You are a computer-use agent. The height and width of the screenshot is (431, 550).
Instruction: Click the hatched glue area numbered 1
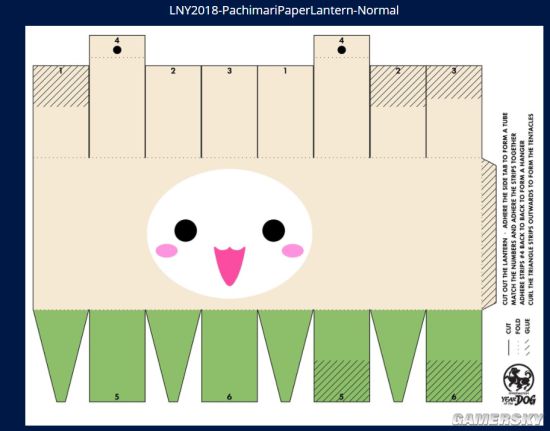(x=61, y=86)
